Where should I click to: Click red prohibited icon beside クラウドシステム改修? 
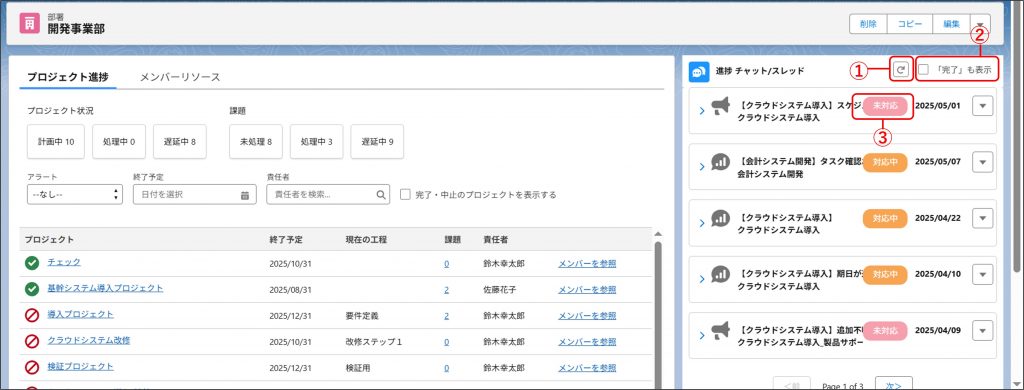point(32,341)
